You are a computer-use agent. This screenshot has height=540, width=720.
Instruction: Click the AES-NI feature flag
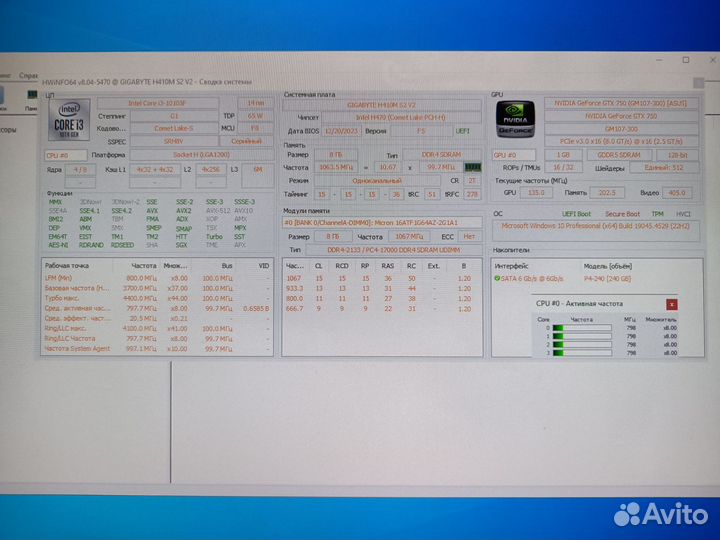[58, 245]
